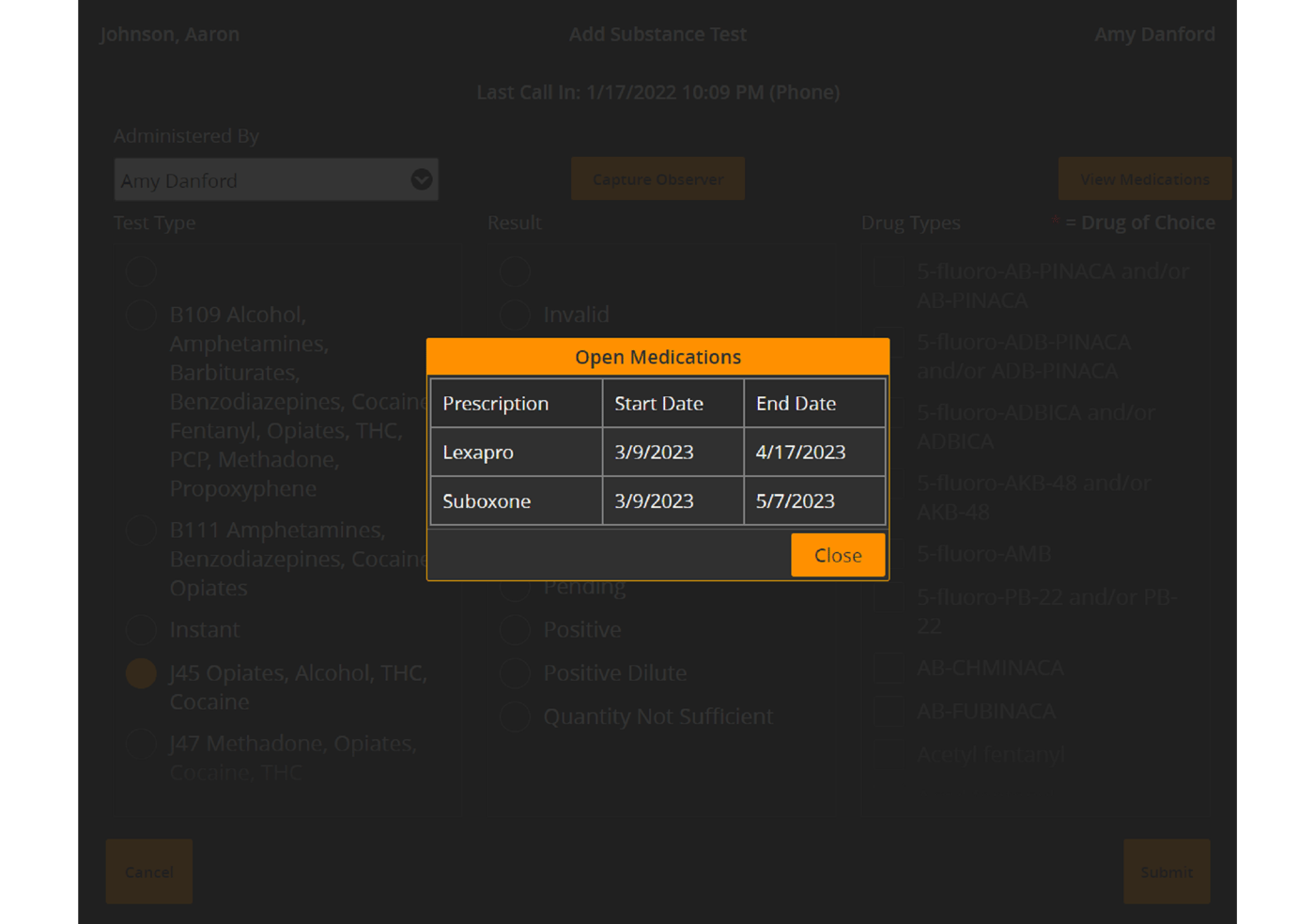Click Lexapro start date 3/9/2023

pos(673,452)
